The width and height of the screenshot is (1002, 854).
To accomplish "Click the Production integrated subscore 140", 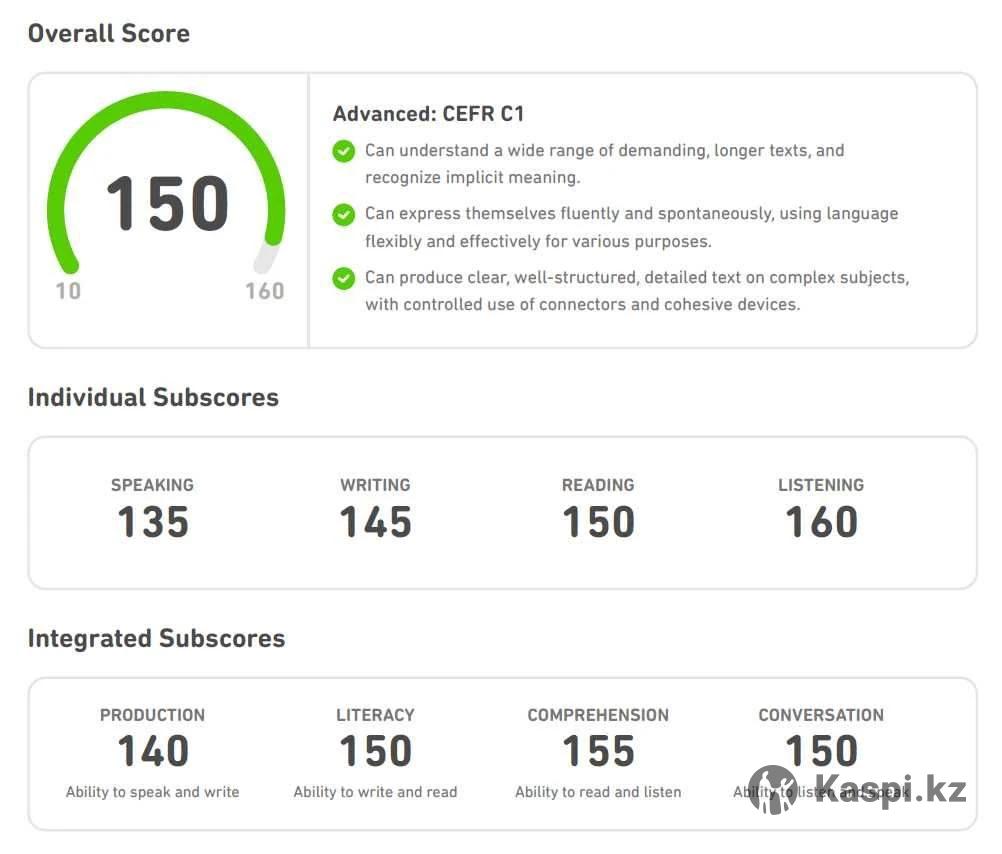I will (x=152, y=751).
